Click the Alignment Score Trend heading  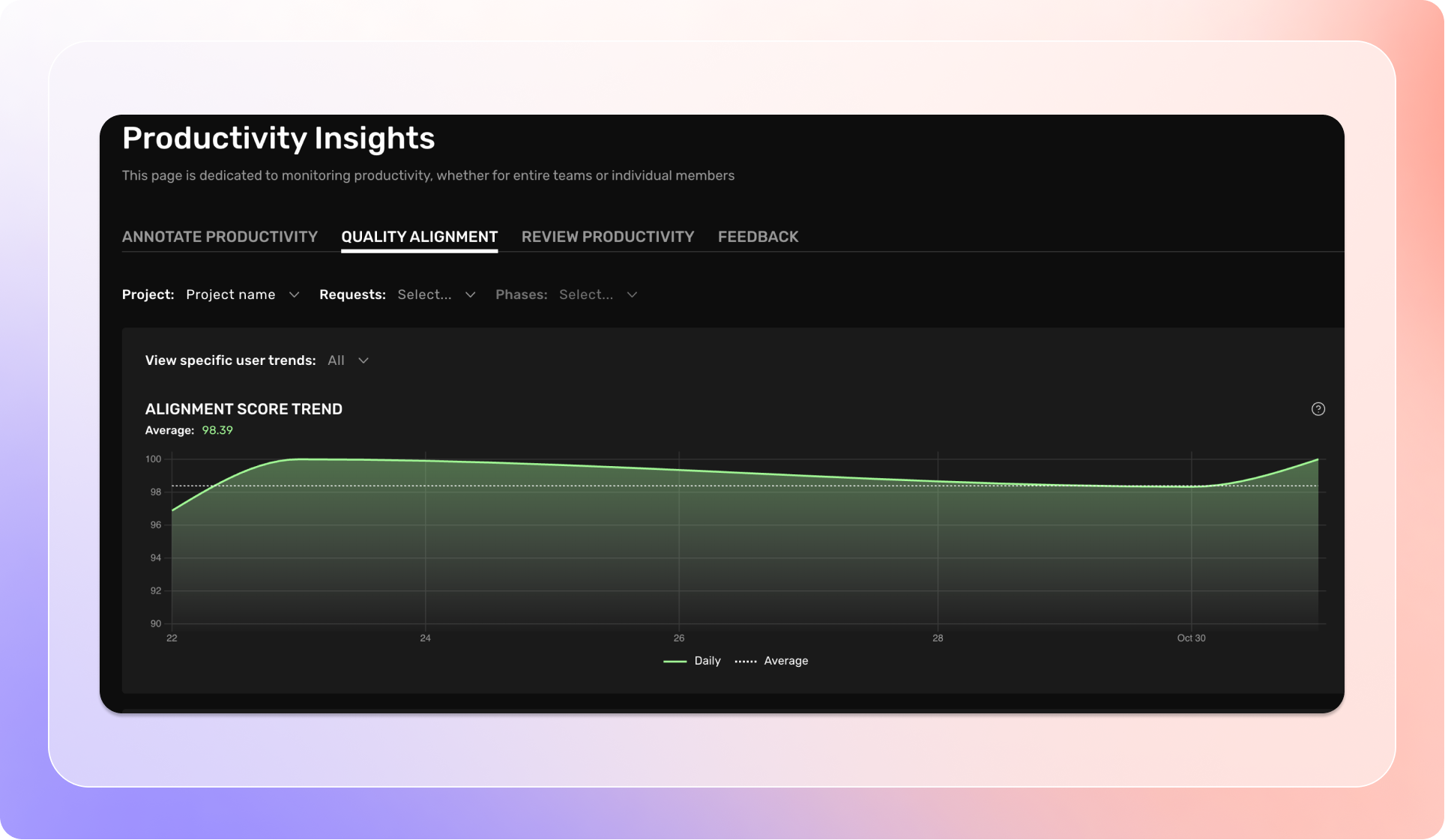[x=244, y=409]
